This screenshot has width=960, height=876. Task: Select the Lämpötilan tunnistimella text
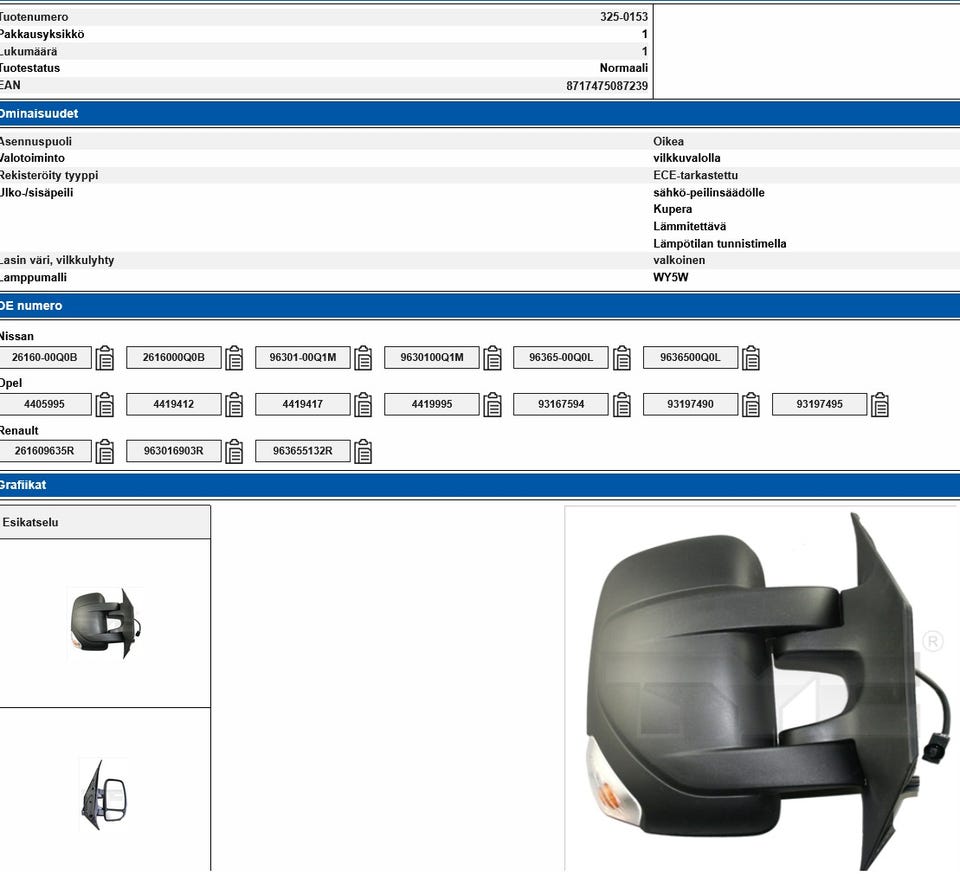(x=719, y=244)
